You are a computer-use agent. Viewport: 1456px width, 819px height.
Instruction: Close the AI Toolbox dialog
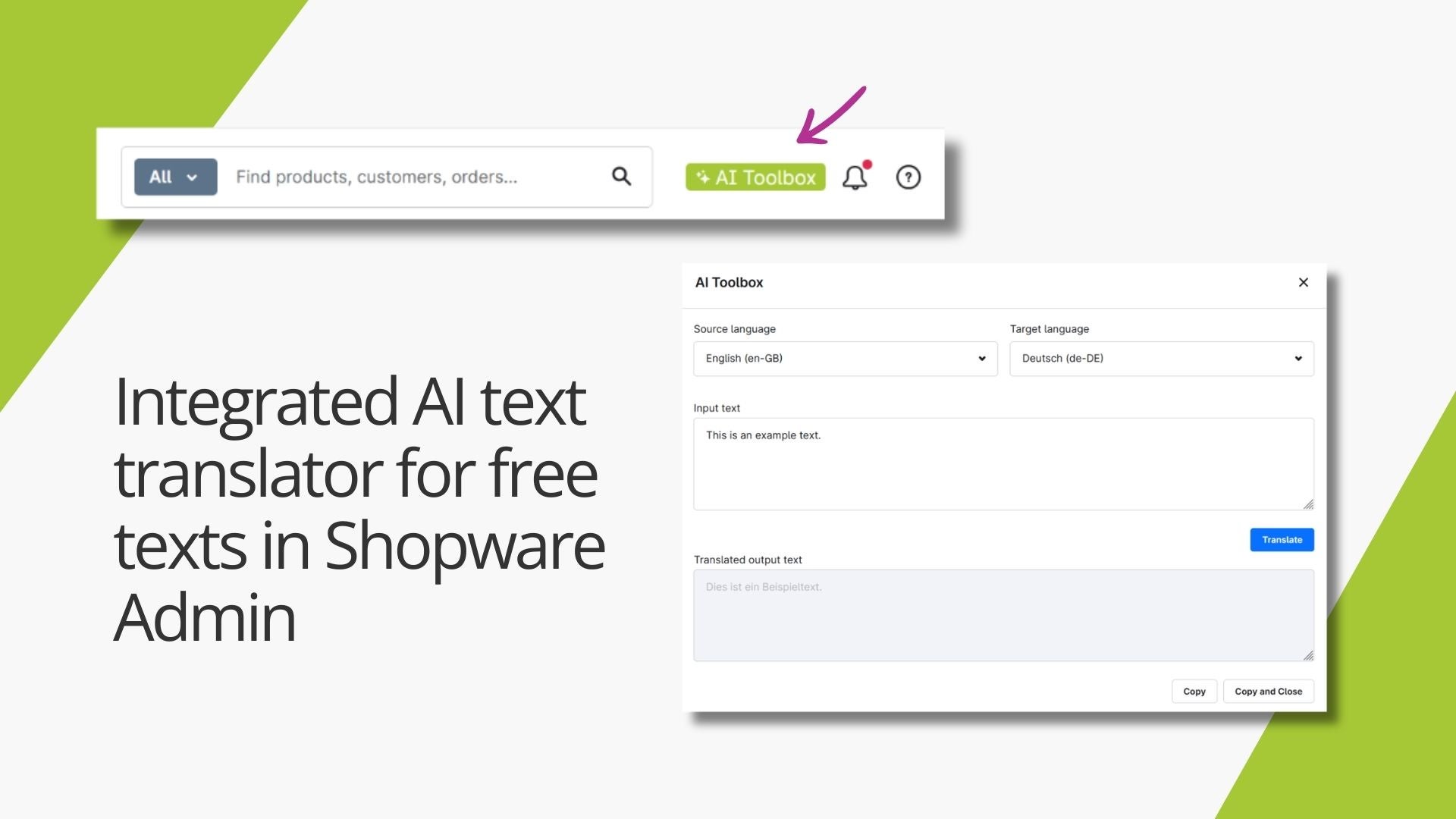pos(1303,282)
